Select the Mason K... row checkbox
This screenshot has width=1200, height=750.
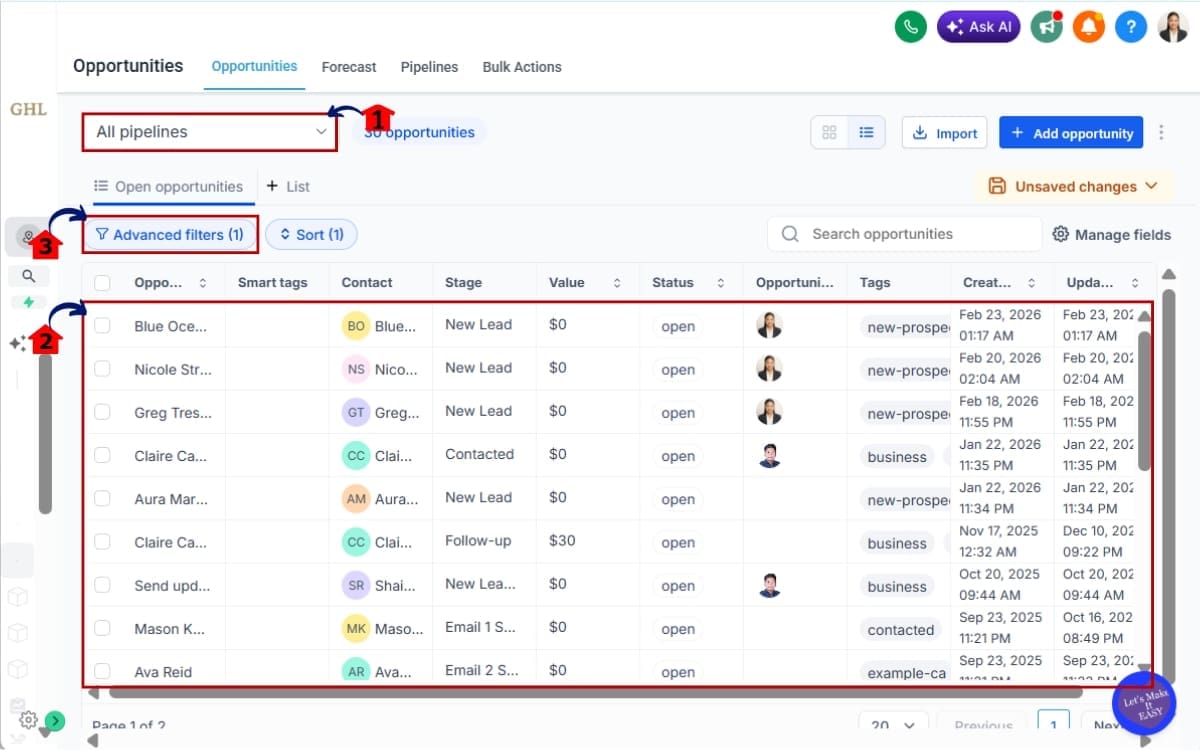(x=102, y=628)
